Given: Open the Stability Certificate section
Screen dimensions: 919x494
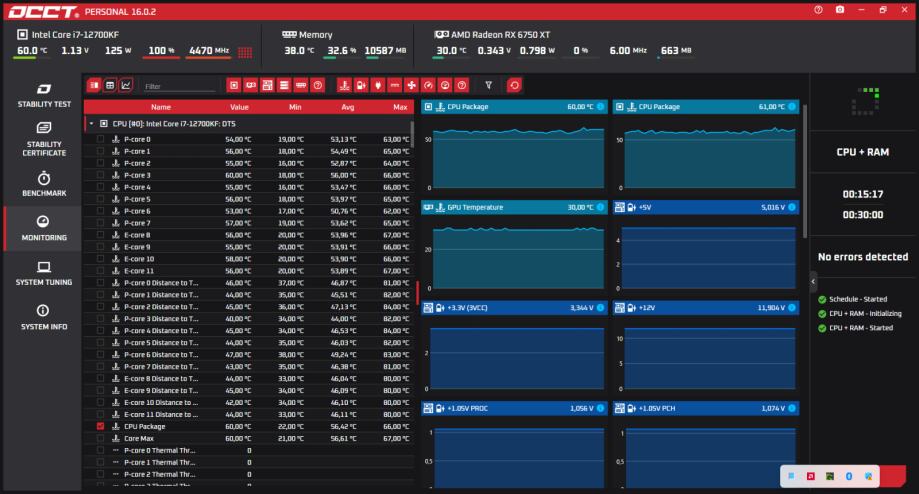Looking at the screenshot, I should (43, 139).
